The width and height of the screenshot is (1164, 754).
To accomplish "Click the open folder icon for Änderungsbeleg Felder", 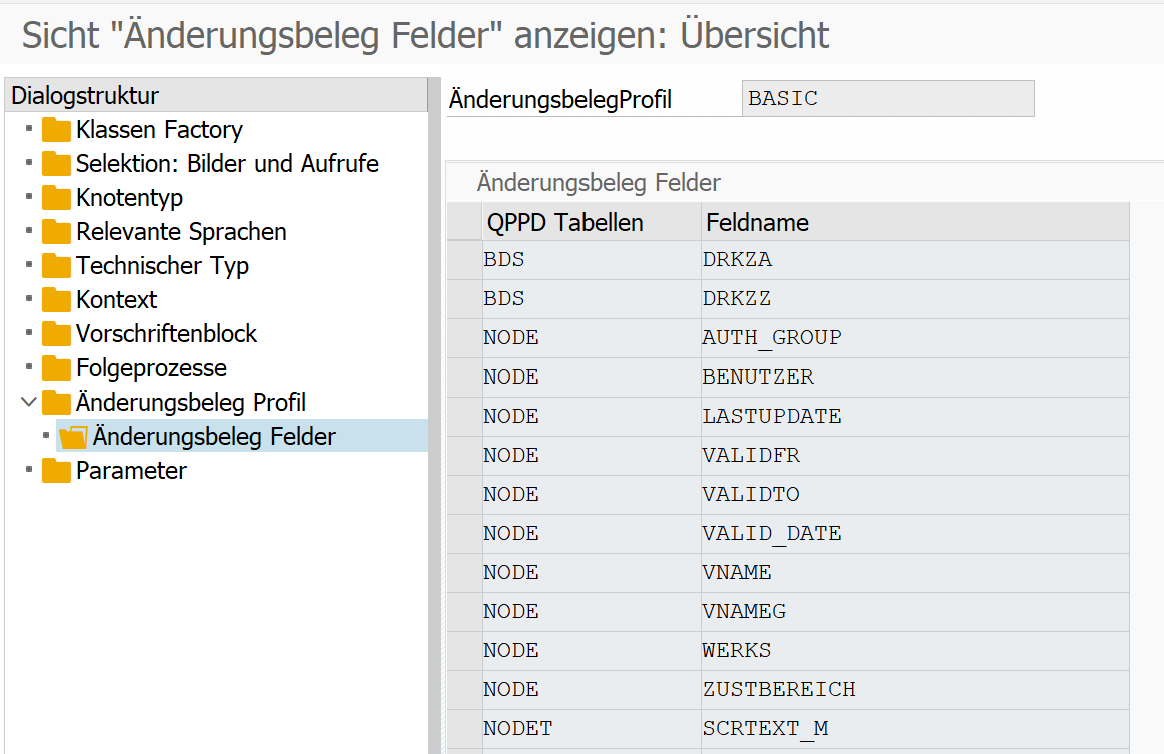I will click(x=73, y=437).
